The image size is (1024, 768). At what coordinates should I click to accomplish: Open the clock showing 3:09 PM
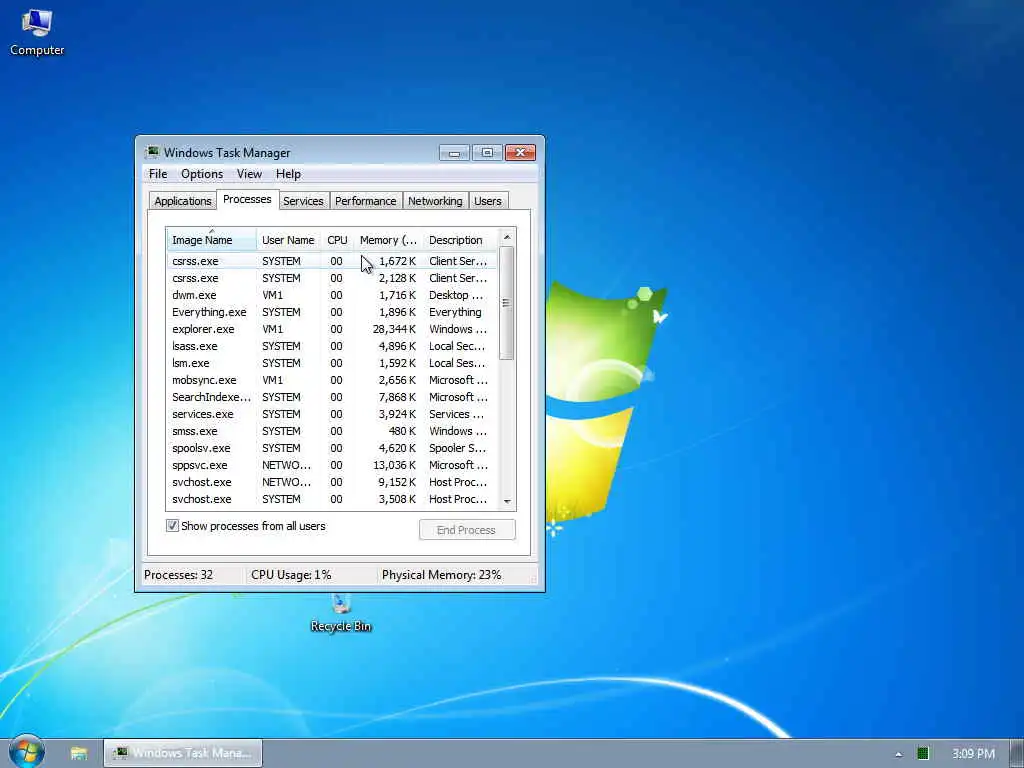tap(973, 754)
